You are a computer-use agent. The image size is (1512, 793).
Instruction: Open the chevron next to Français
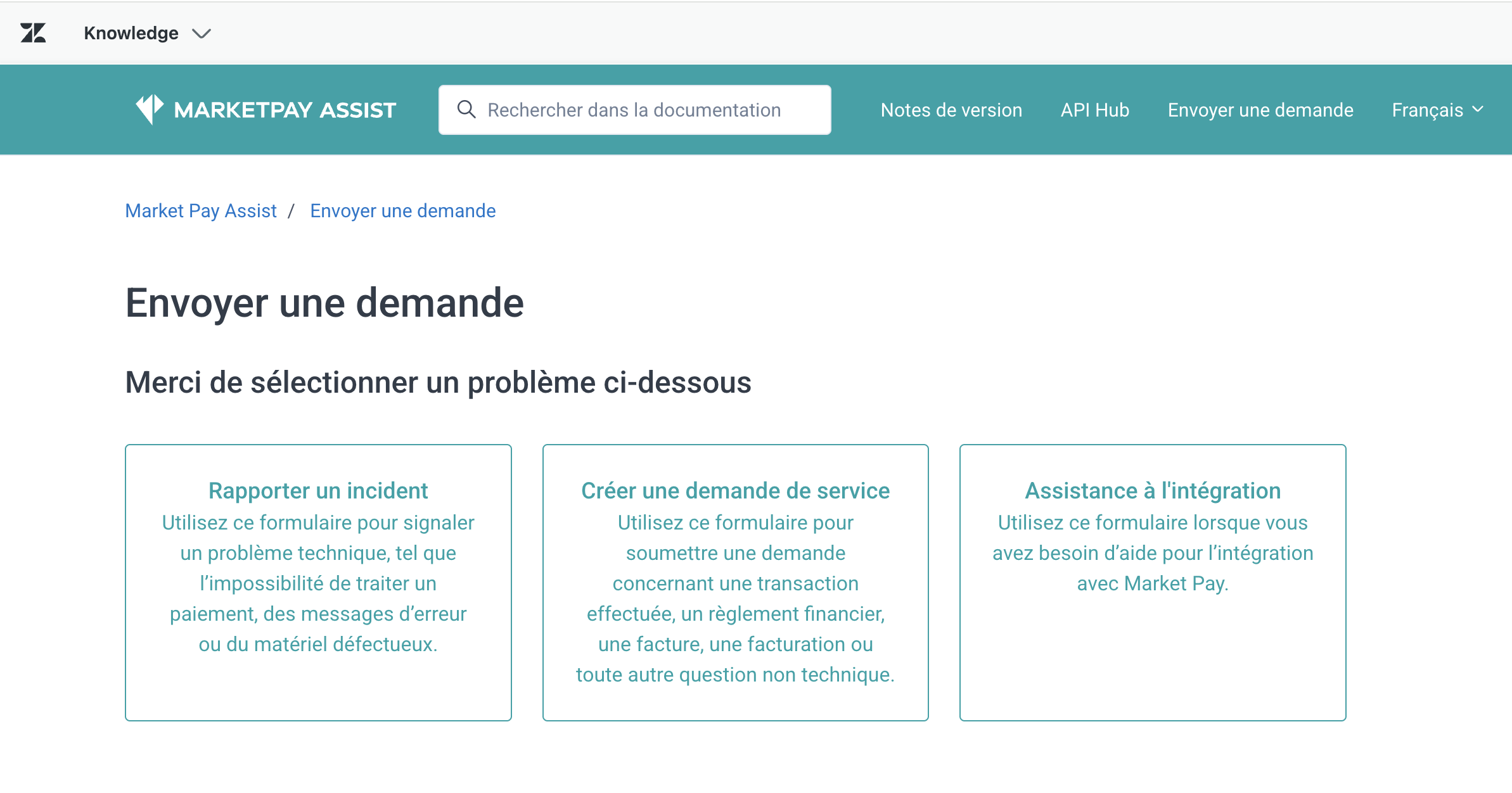1478,110
